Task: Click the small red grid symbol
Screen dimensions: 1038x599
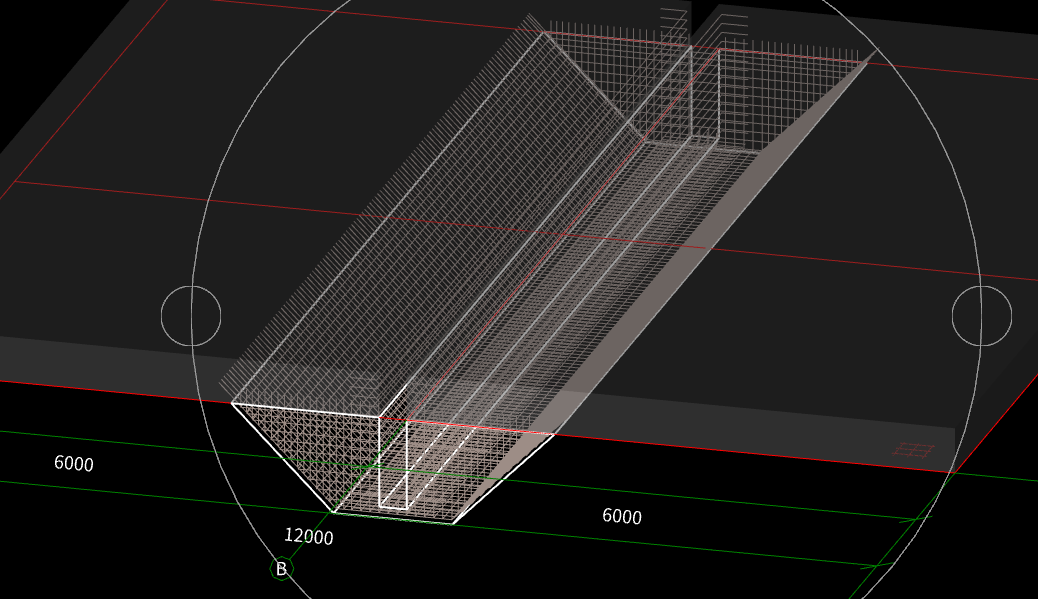Action: 914,450
